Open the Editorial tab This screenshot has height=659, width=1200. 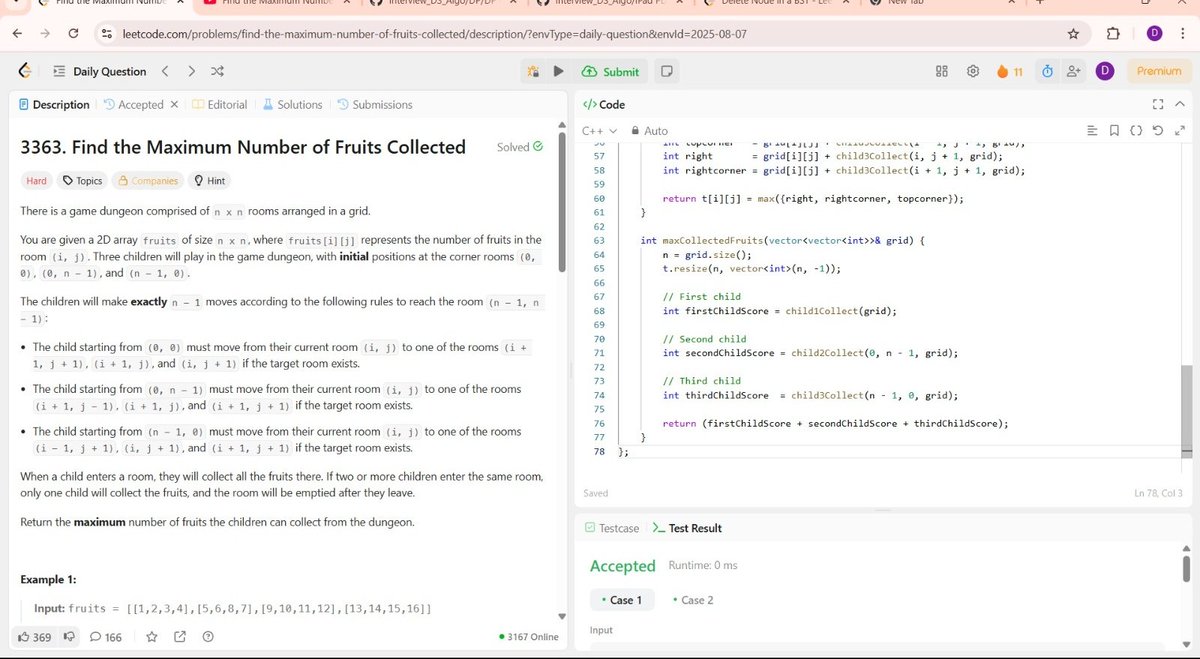(x=220, y=104)
